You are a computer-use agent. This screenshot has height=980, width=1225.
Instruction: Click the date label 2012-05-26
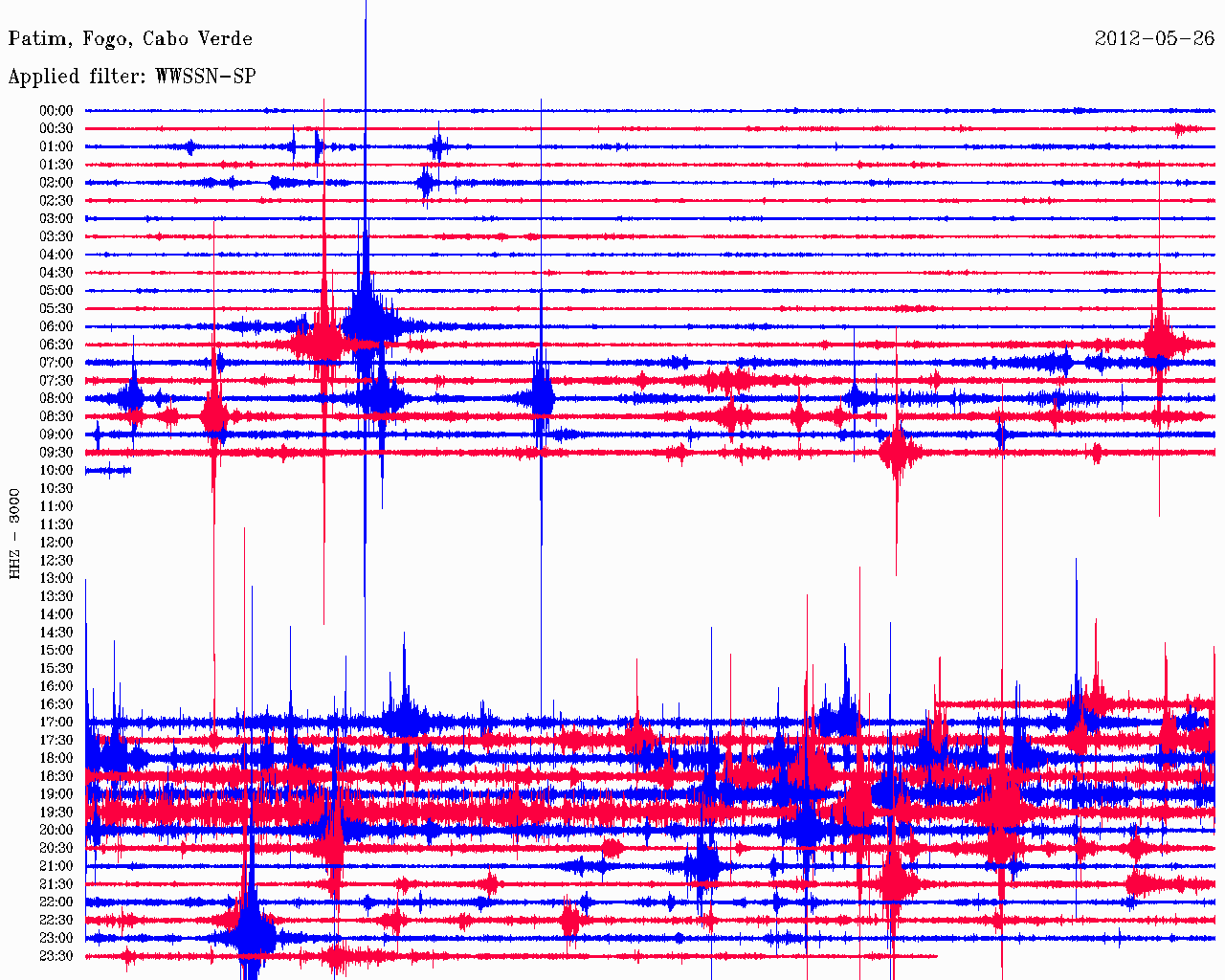tap(1154, 38)
